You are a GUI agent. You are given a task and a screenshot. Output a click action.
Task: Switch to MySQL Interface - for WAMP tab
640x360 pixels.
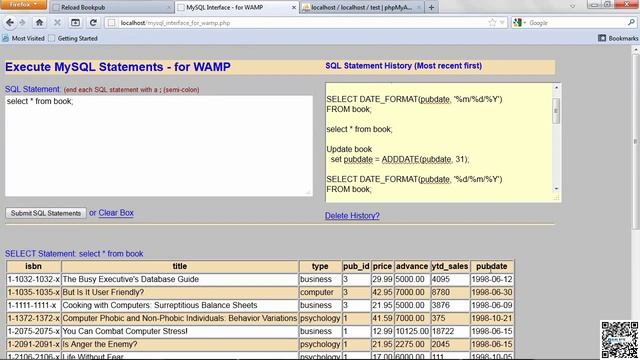point(237,7)
